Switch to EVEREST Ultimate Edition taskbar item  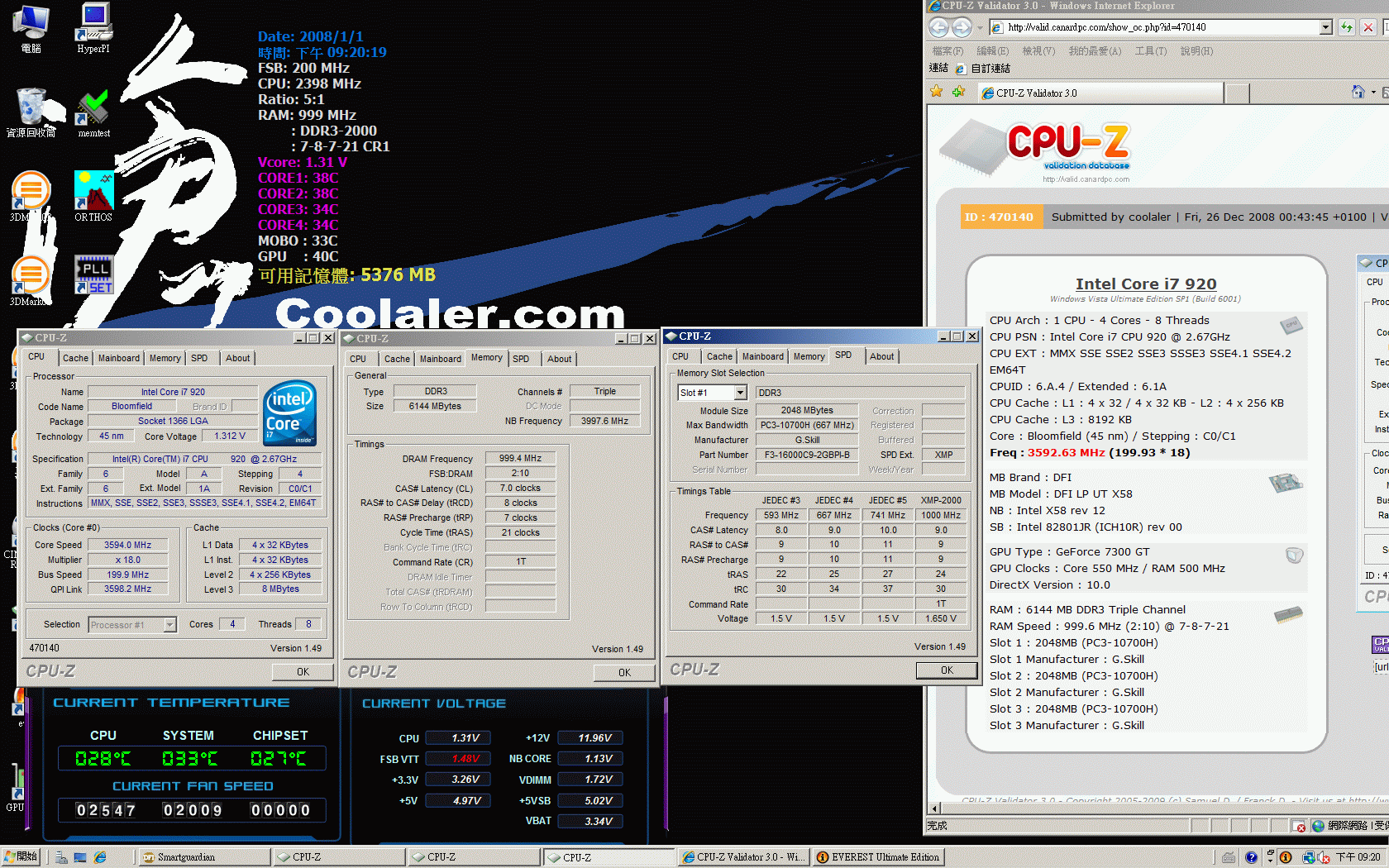click(878, 857)
